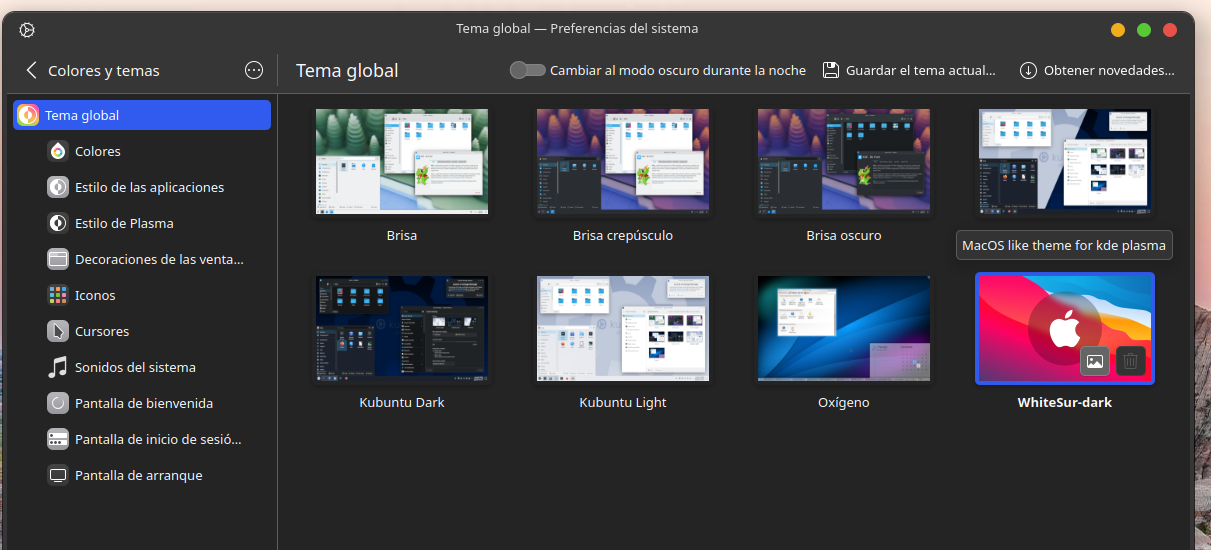Viewport: 1211px width, 550px height.
Task: Select the theme thumbnail above the MacOS tooltip
Action: [x=1065, y=162]
